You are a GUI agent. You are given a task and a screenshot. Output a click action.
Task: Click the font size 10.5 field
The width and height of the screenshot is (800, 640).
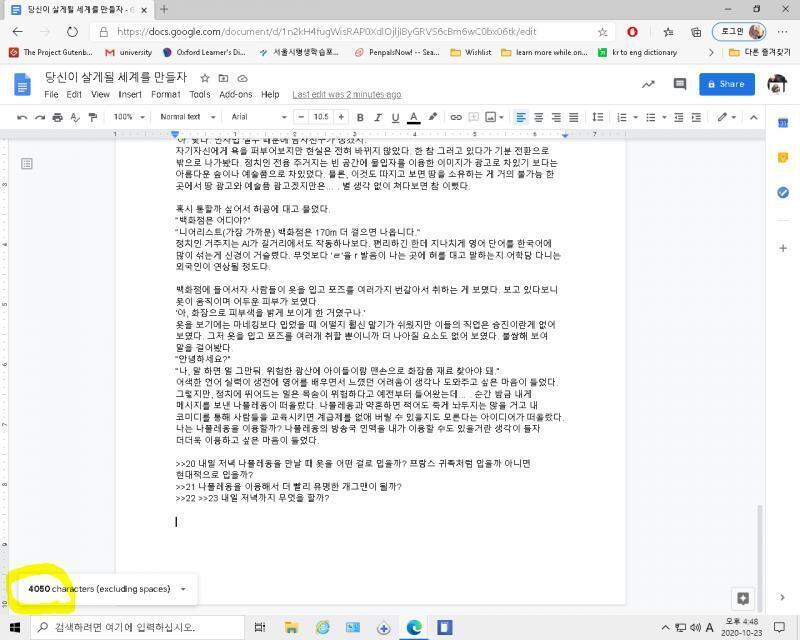321,117
